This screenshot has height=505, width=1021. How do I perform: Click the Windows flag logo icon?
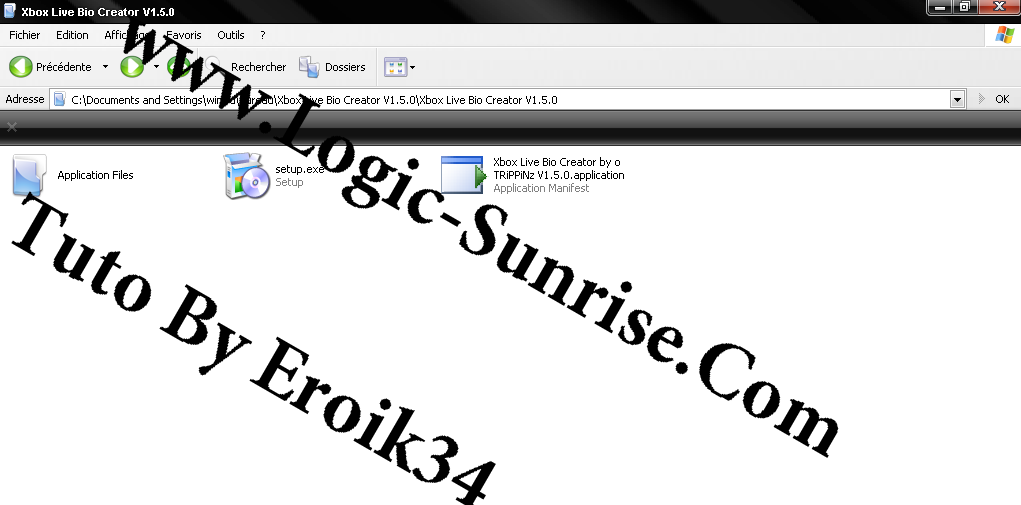(1003, 35)
